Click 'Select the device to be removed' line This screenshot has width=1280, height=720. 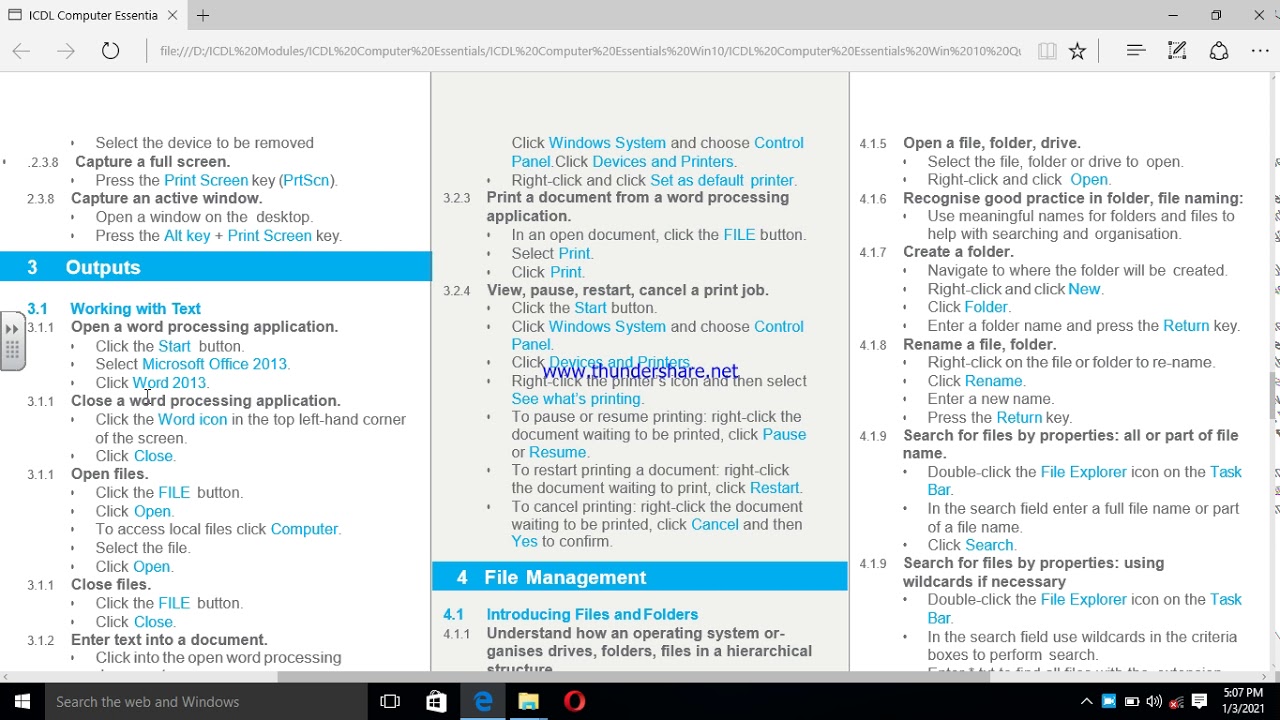[x=205, y=143]
